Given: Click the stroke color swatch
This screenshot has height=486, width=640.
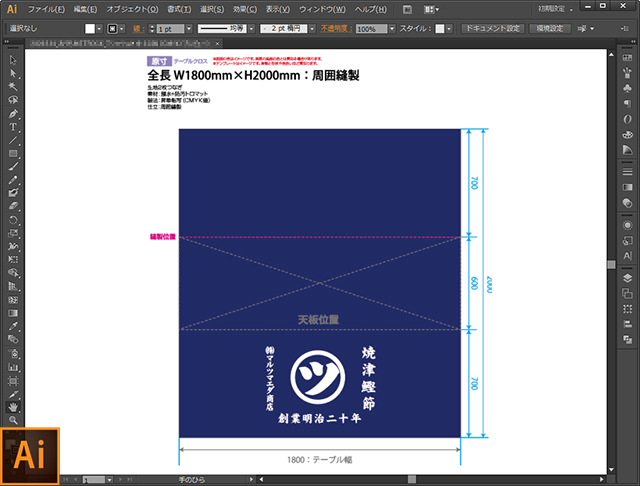Looking at the screenshot, I should [112, 29].
